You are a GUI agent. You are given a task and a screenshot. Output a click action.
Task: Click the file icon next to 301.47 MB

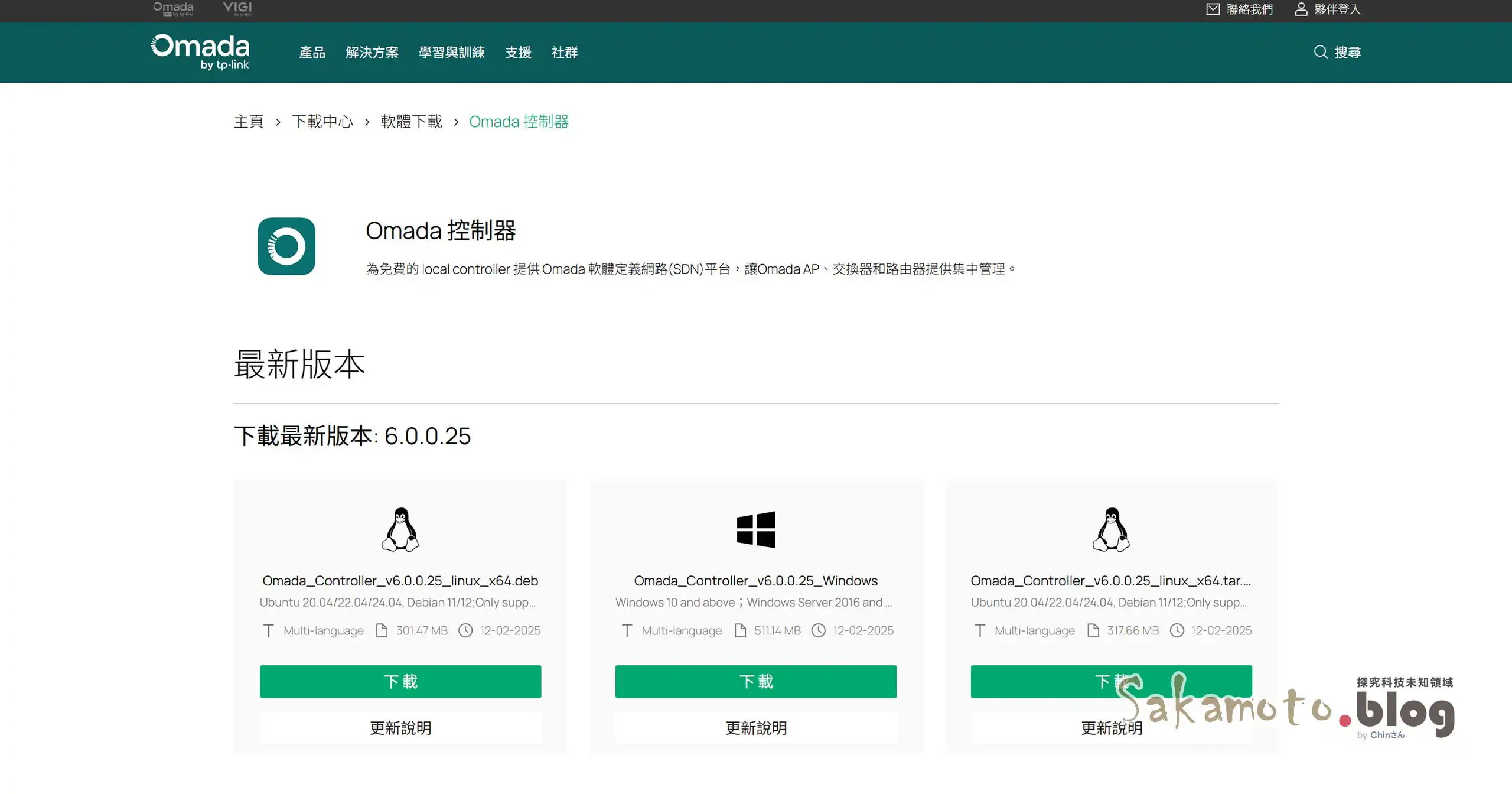pyautogui.click(x=382, y=630)
